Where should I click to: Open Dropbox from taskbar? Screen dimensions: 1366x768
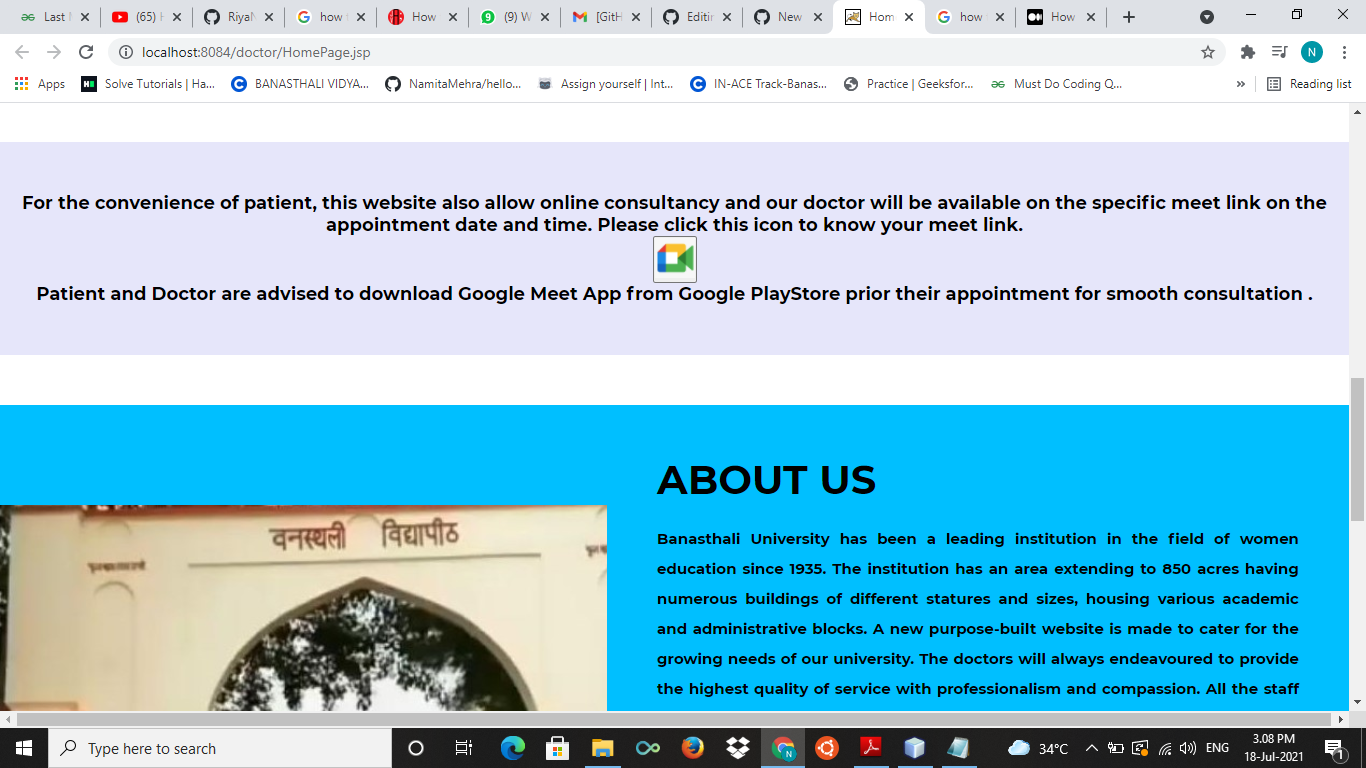pos(738,748)
